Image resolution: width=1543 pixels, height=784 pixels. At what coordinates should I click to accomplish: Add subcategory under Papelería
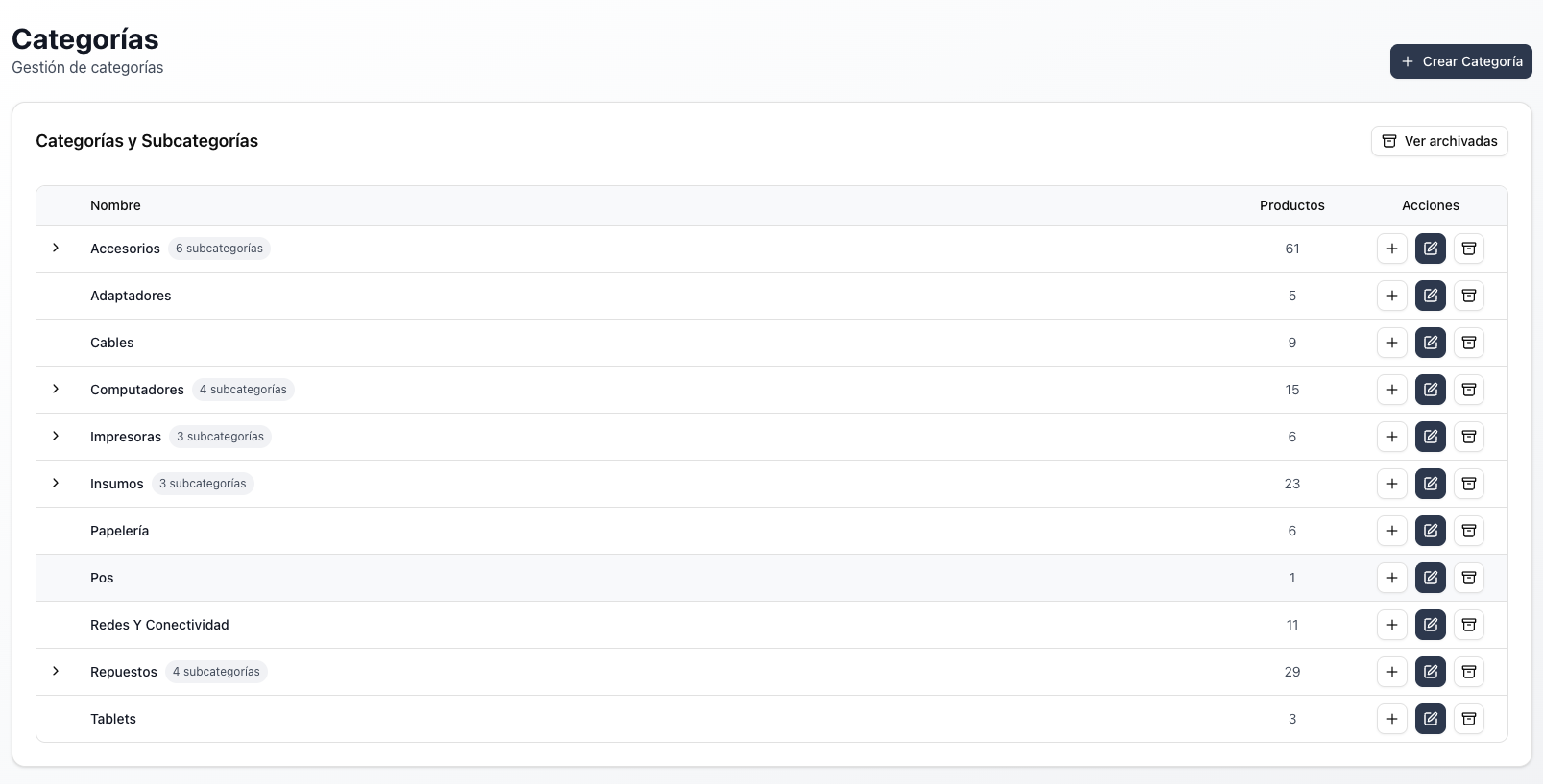click(1392, 531)
